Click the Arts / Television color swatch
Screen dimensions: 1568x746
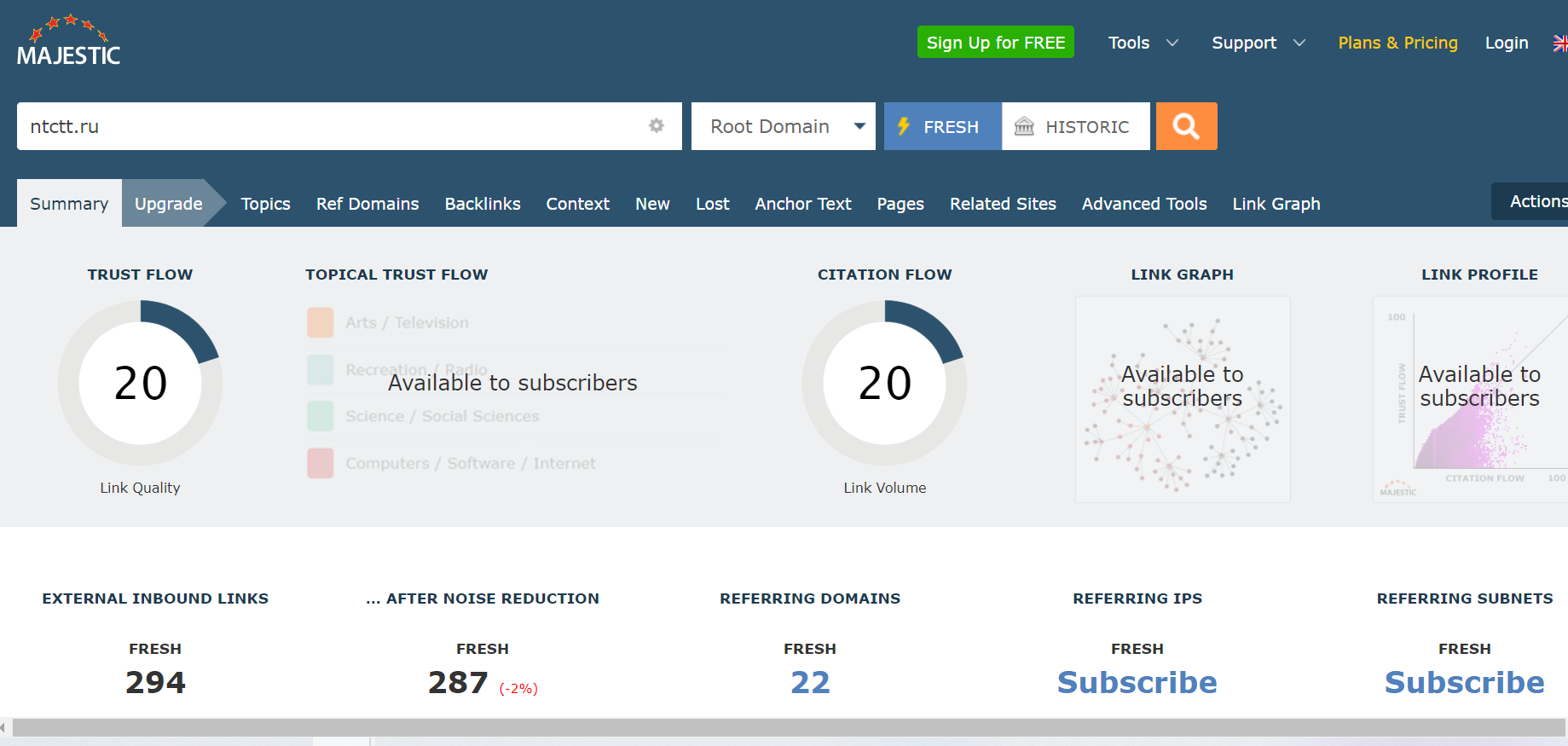tap(321, 323)
